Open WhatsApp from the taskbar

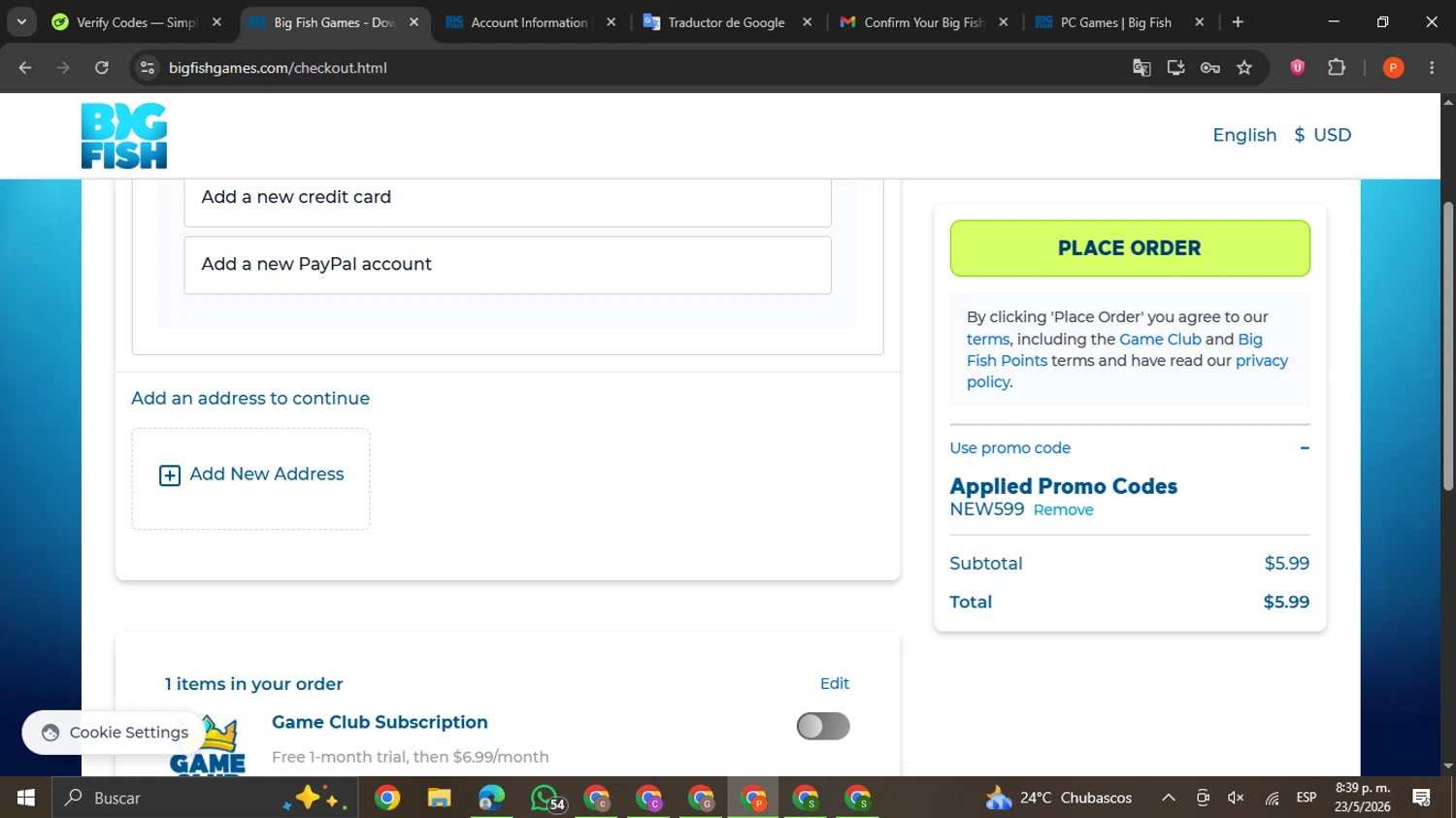[546, 798]
